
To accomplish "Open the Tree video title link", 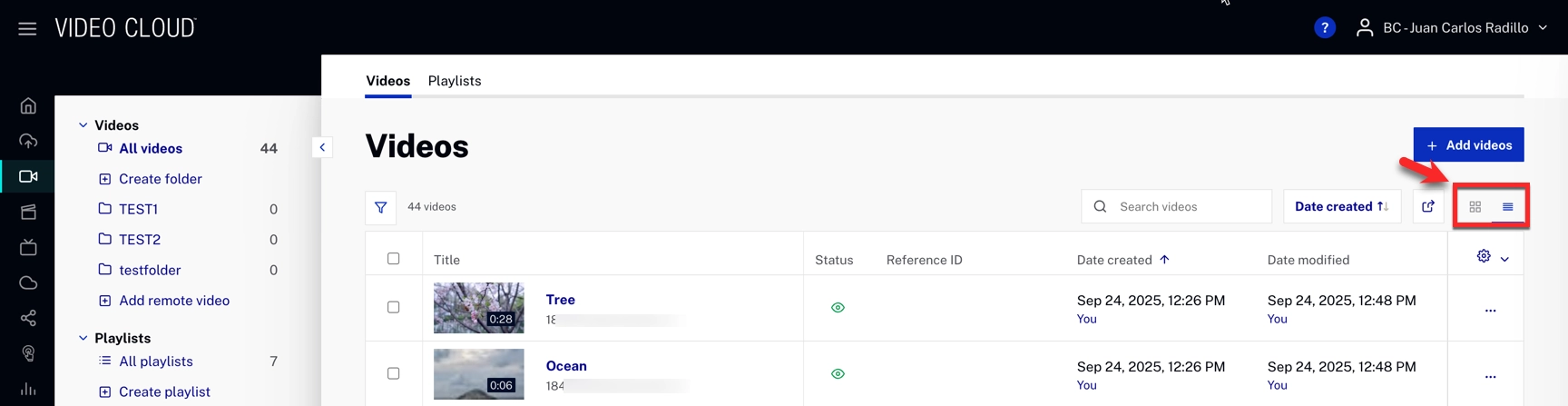I will [x=560, y=300].
